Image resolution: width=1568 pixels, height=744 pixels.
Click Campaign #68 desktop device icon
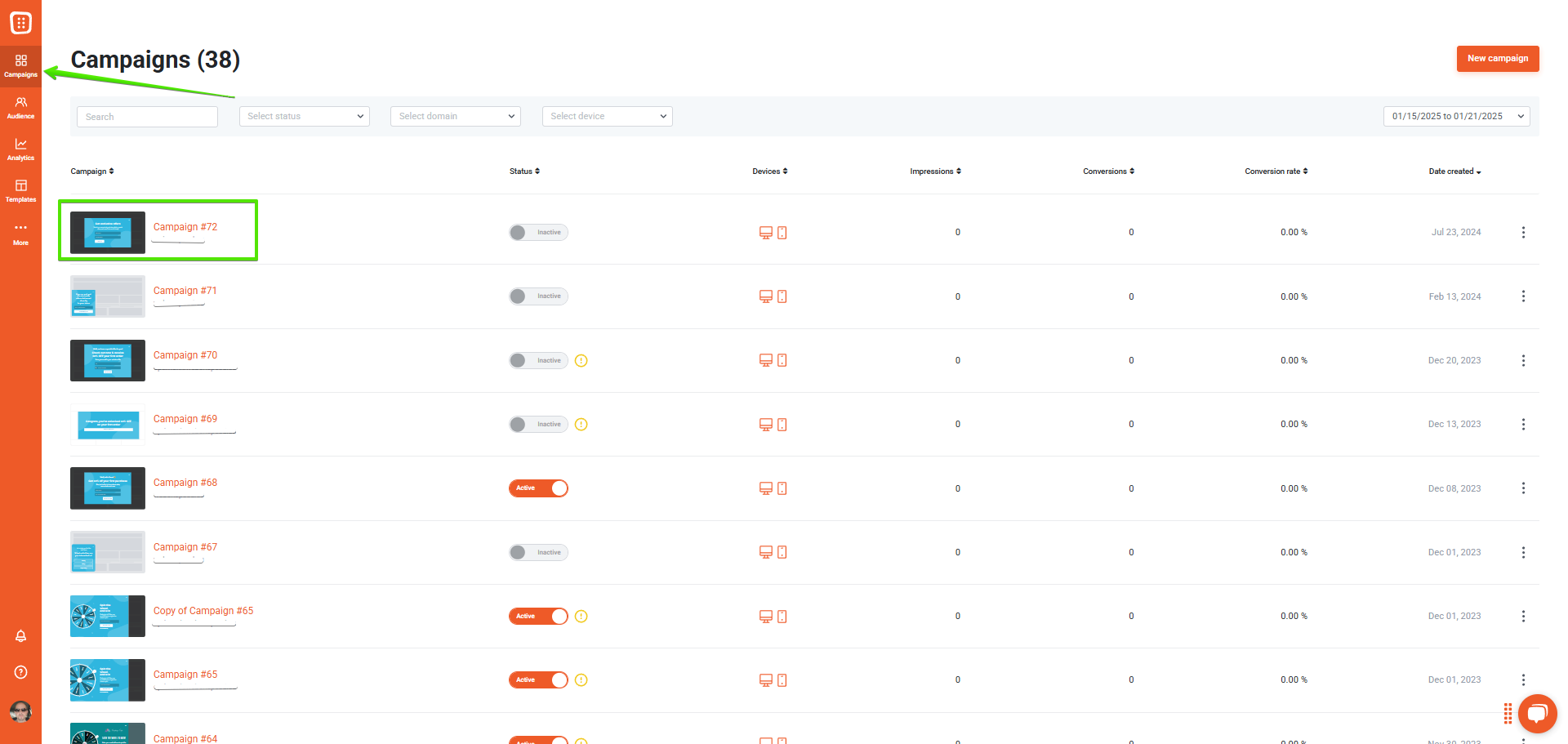pos(766,488)
